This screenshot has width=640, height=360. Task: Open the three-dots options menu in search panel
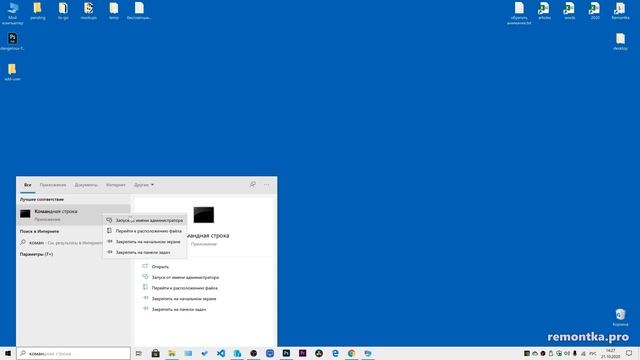(267, 184)
